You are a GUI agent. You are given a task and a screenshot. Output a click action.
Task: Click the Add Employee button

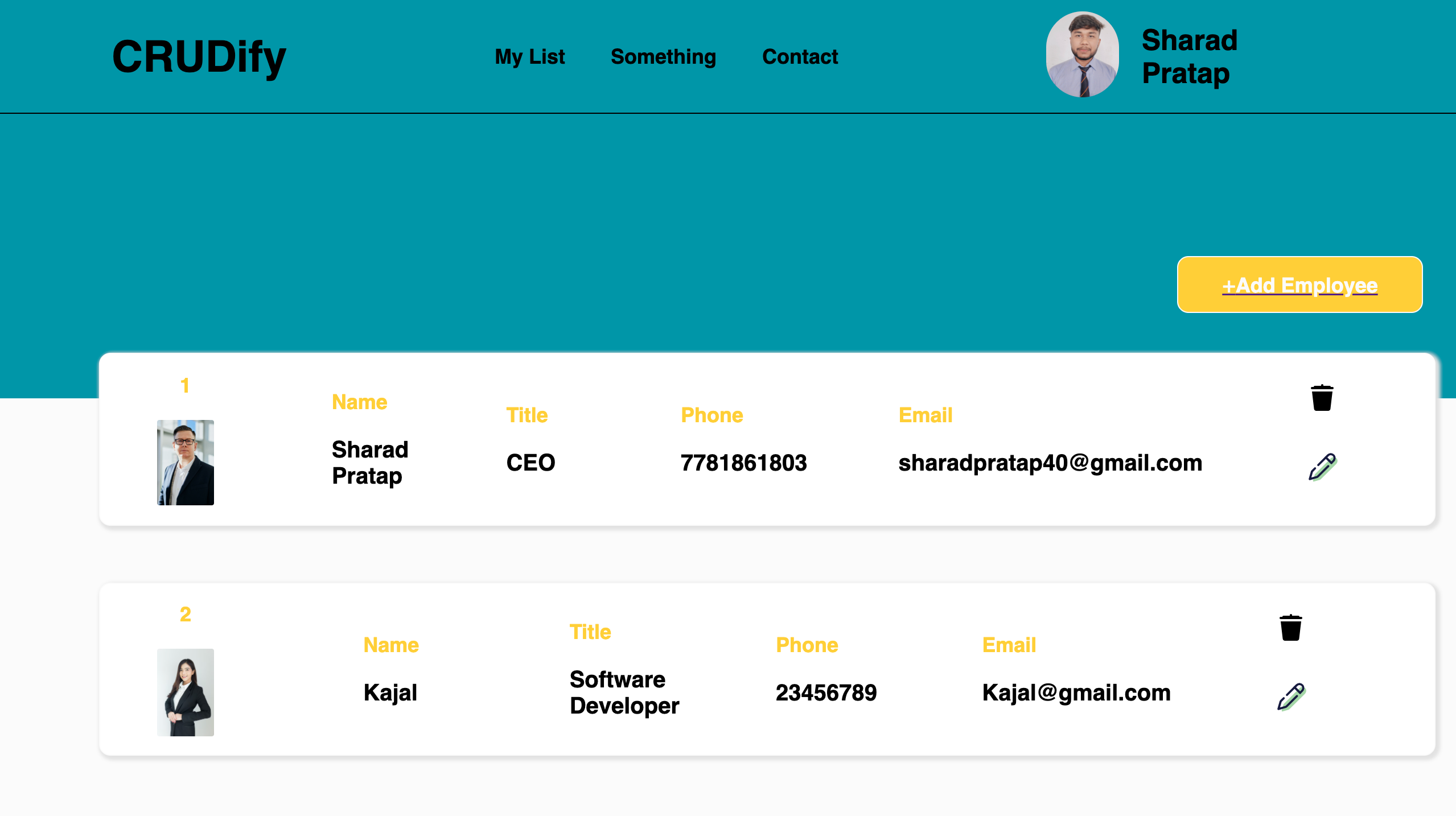click(x=1299, y=285)
